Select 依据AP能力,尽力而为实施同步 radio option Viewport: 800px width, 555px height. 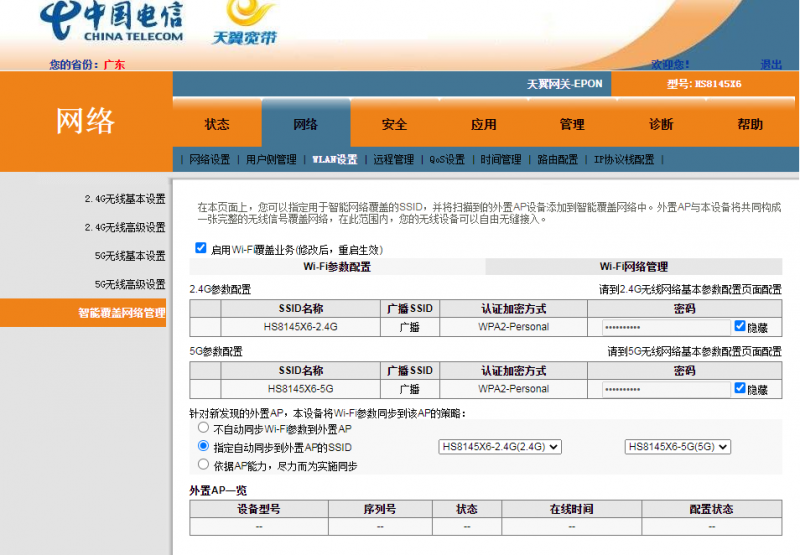click(204, 465)
